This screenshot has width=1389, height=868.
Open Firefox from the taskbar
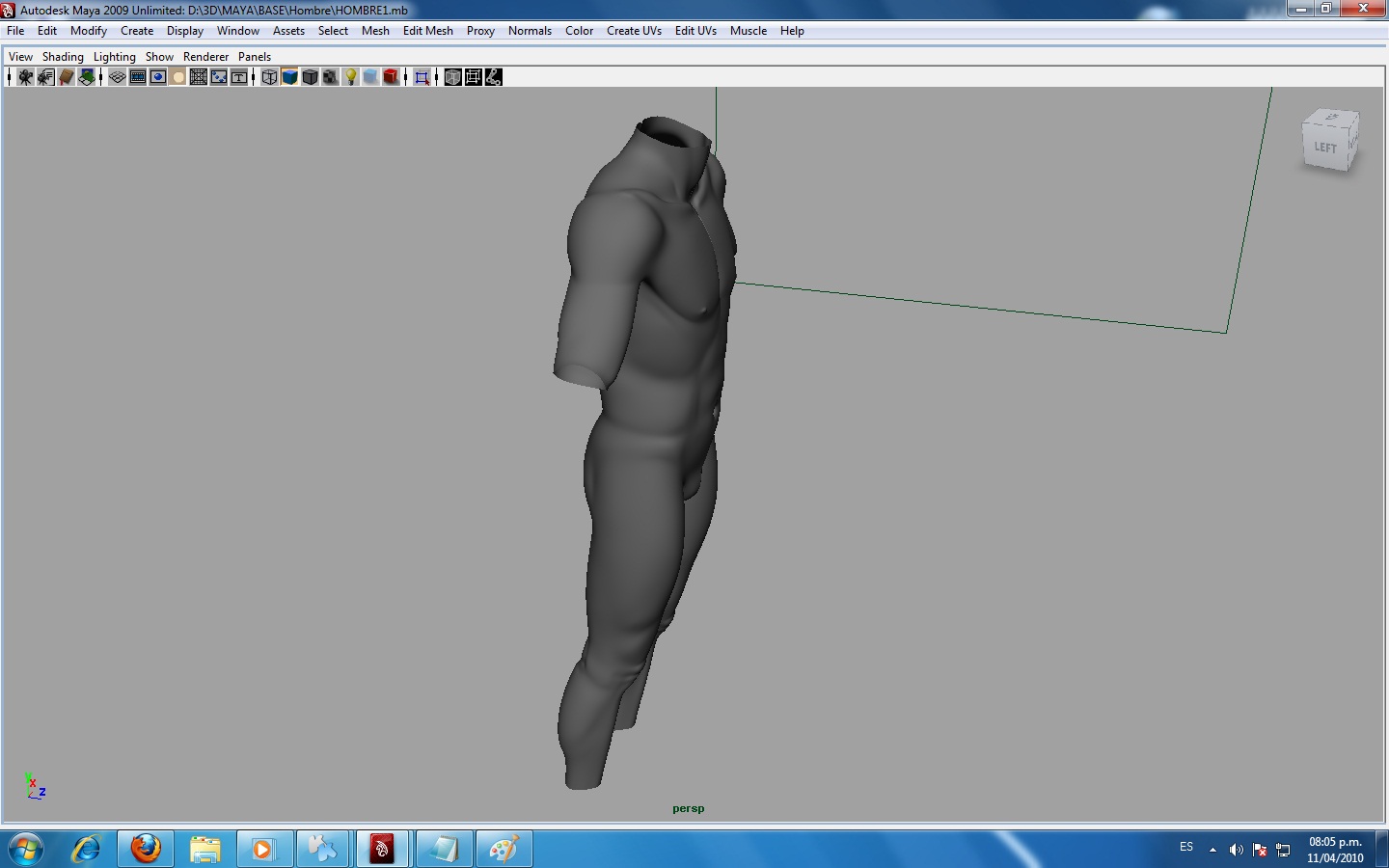[147, 849]
